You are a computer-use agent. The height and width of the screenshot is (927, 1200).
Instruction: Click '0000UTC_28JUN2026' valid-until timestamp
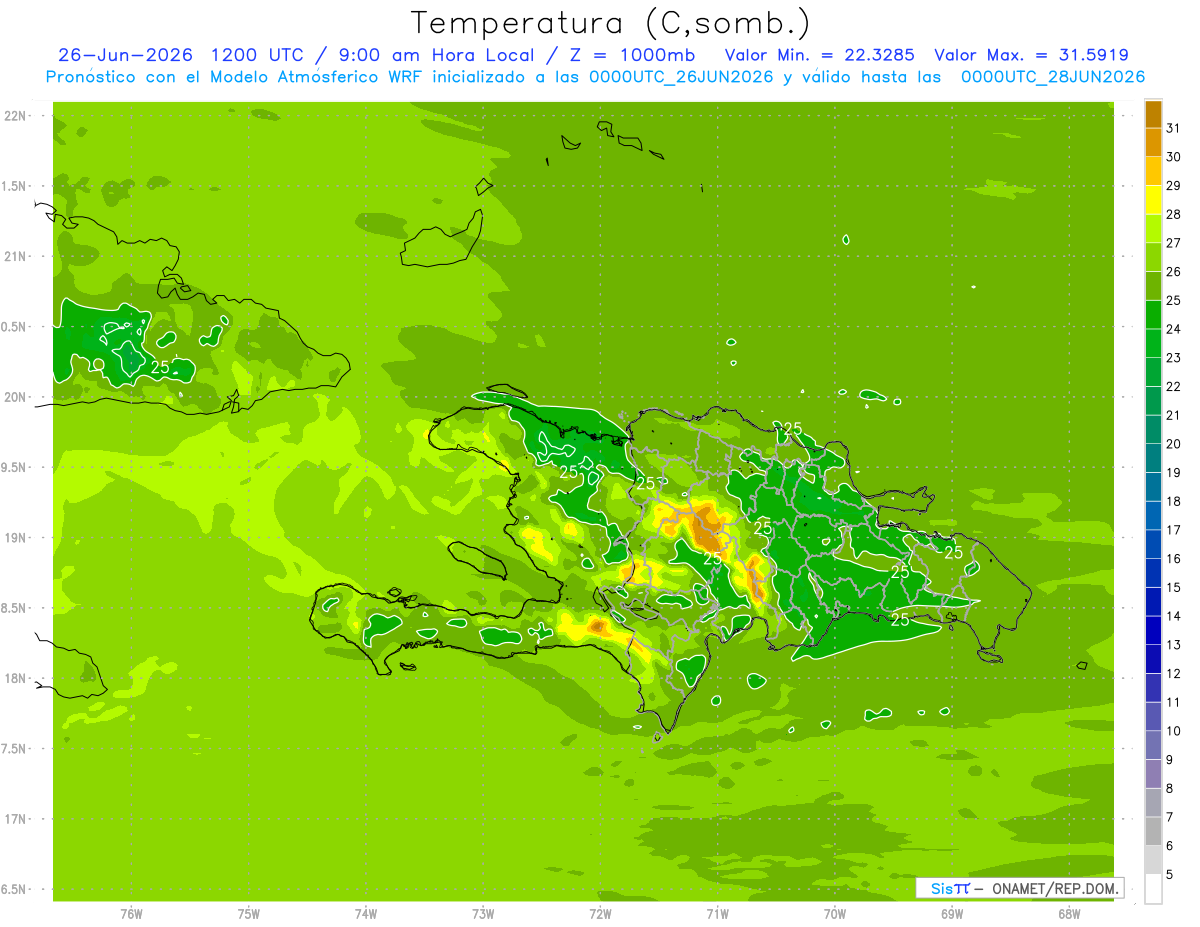tap(1053, 77)
